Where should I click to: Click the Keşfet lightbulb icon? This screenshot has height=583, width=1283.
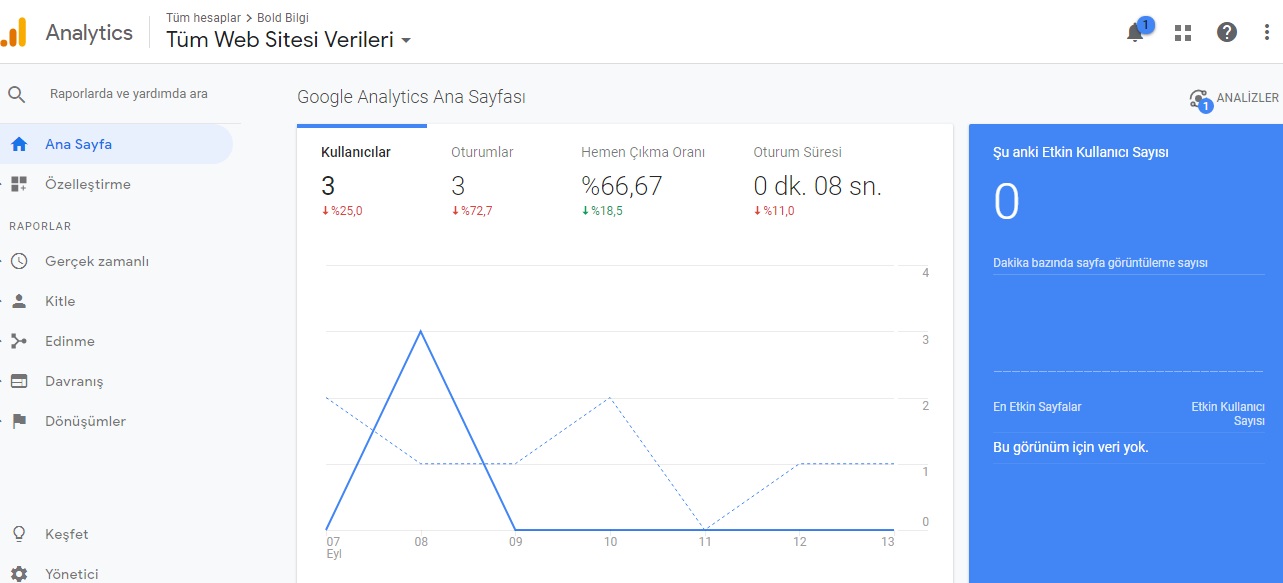click(19, 534)
